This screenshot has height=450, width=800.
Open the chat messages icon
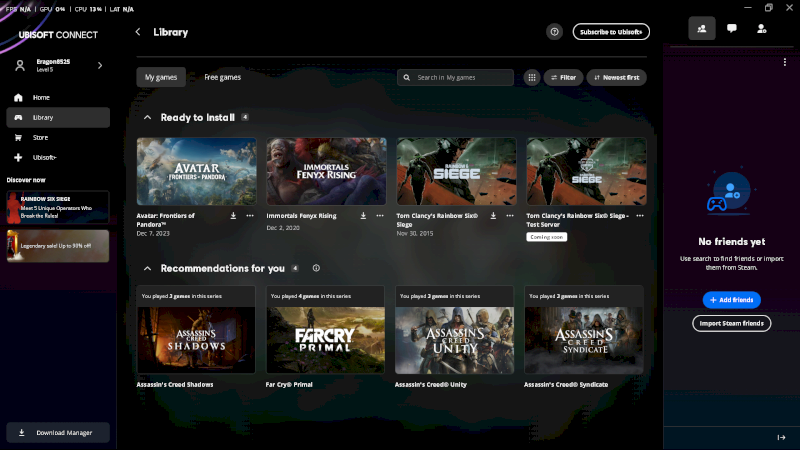click(x=732, y=29)
